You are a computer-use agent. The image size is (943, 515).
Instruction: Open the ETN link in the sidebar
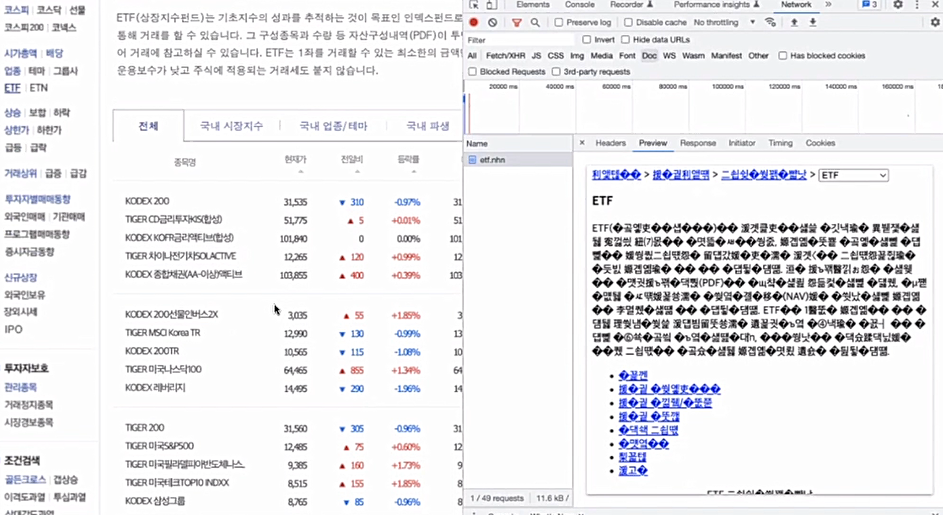coord(38,88)
